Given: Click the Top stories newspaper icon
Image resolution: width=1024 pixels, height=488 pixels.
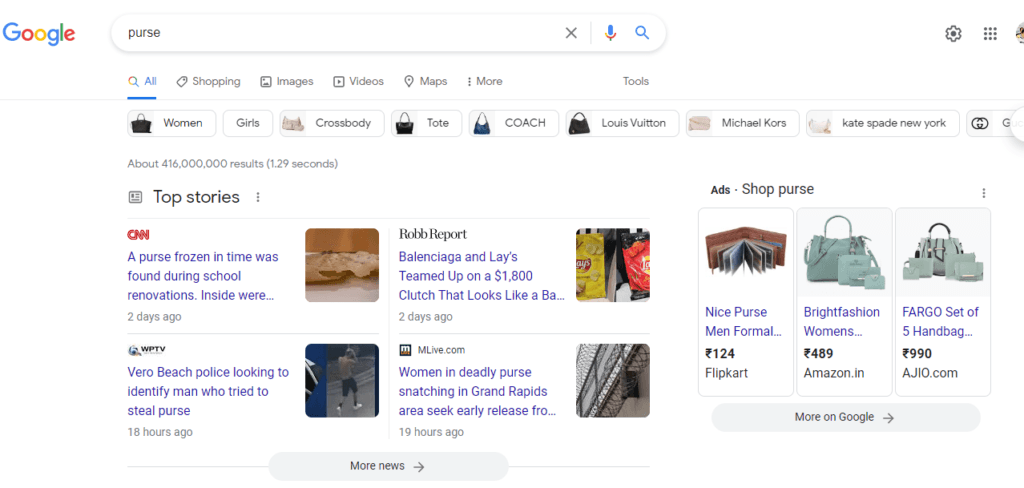Looking at the screenshot, I should (x=135, y=197).
